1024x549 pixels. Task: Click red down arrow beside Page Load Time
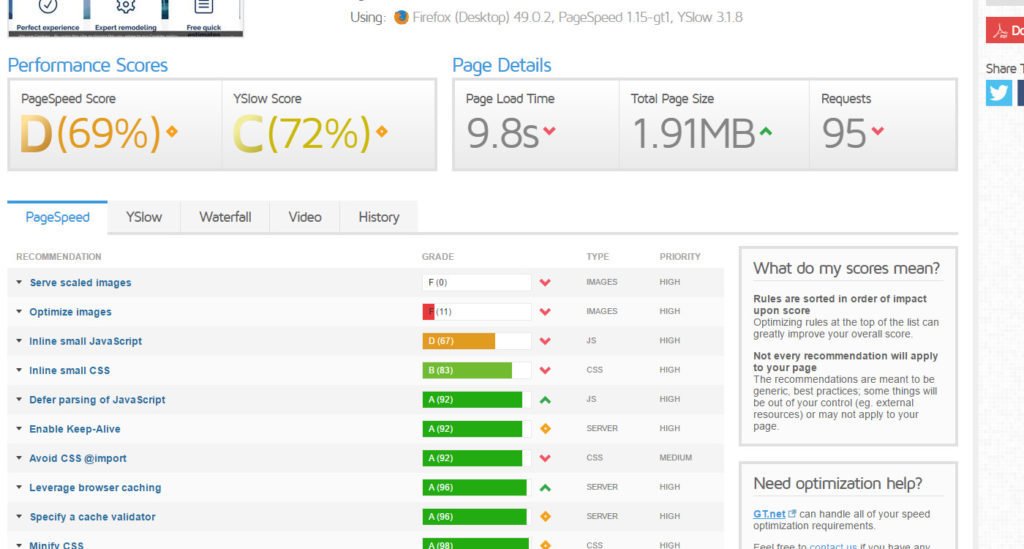click(x=549, y=131)
